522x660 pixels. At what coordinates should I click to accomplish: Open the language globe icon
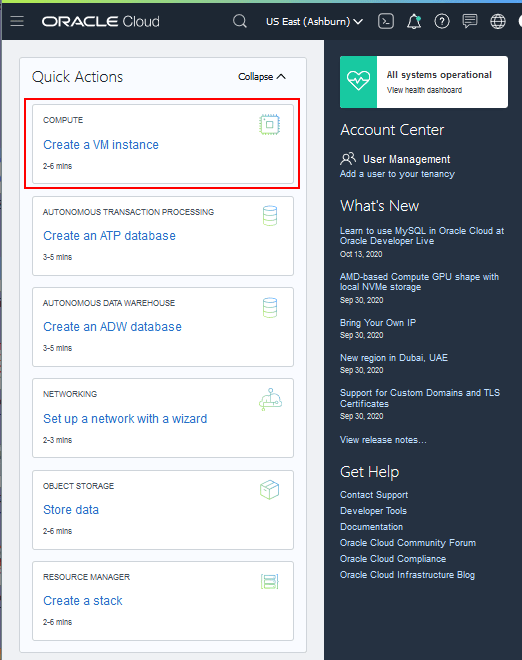pos(498,21)
